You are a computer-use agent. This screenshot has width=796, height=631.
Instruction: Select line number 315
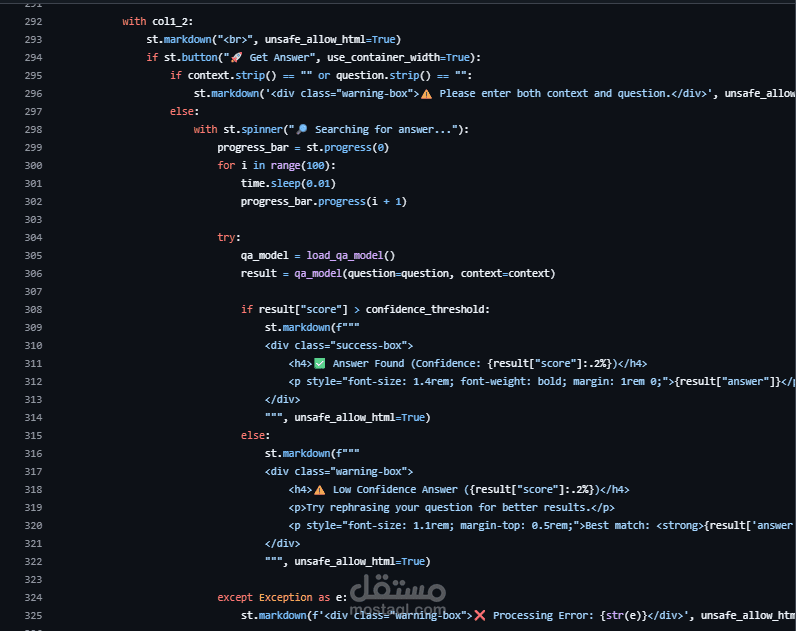(34, 436)
